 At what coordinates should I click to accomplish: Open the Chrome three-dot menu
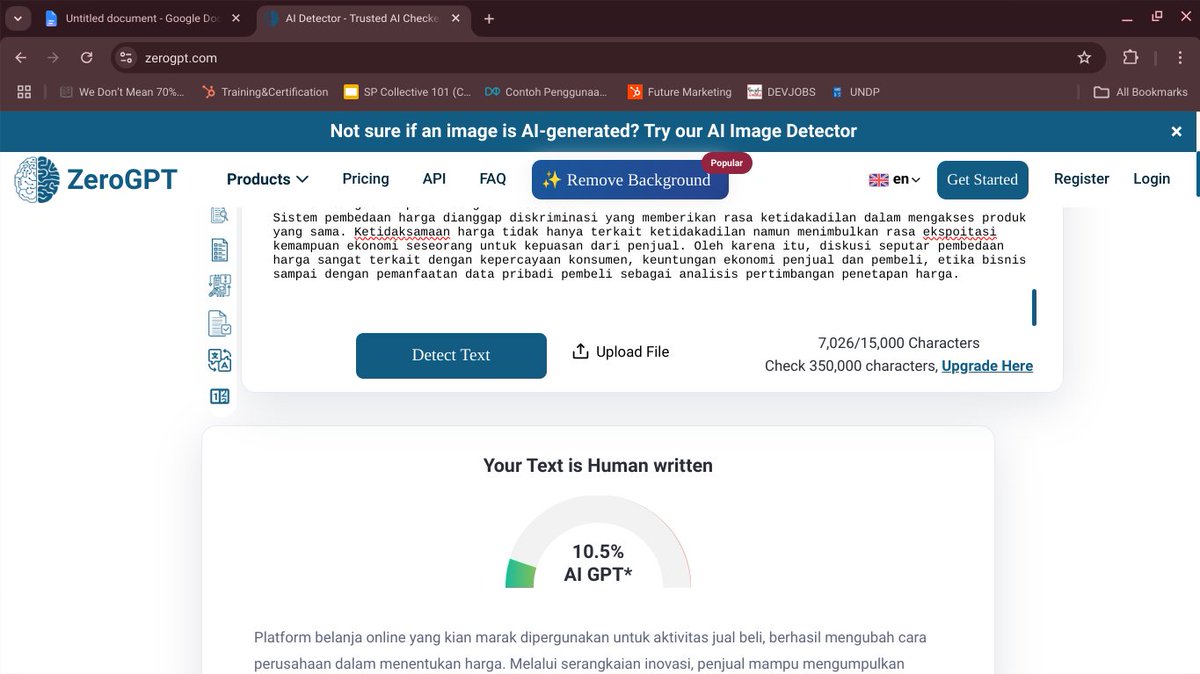pos(1182,58)
